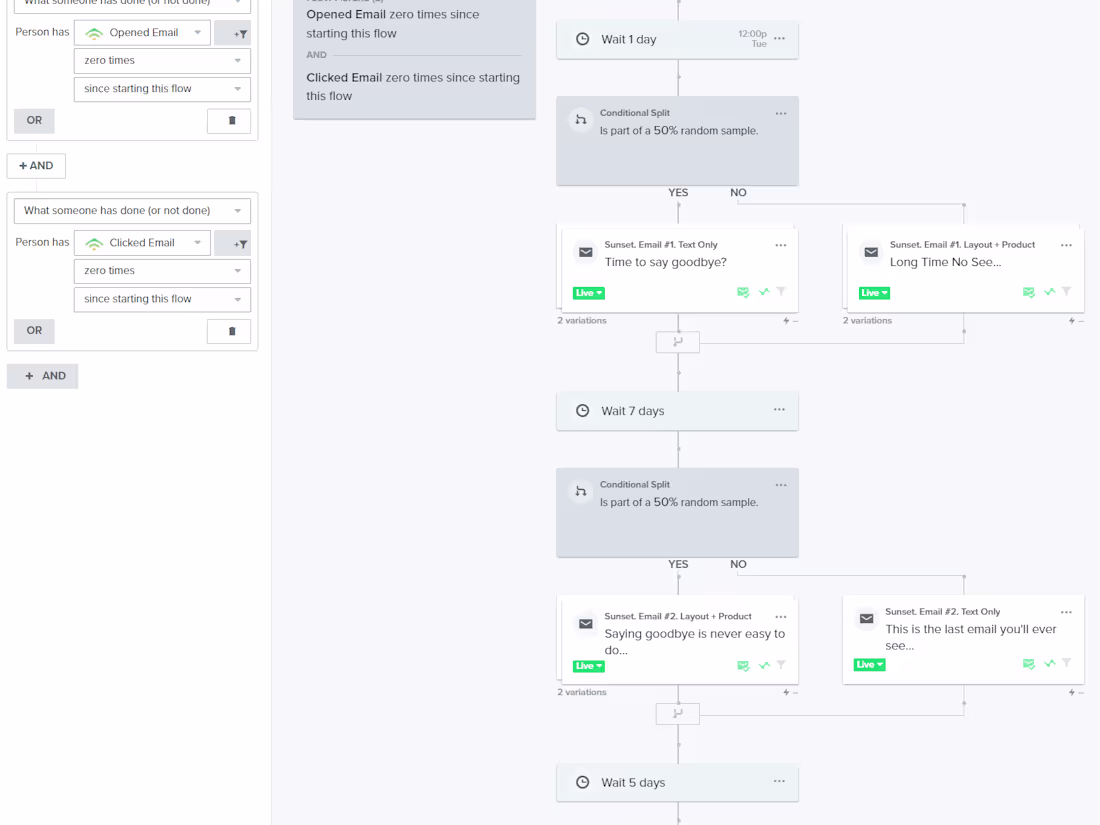
Task: Expand the 'zero times' frequency dropdown
Action: pos(161,271)
